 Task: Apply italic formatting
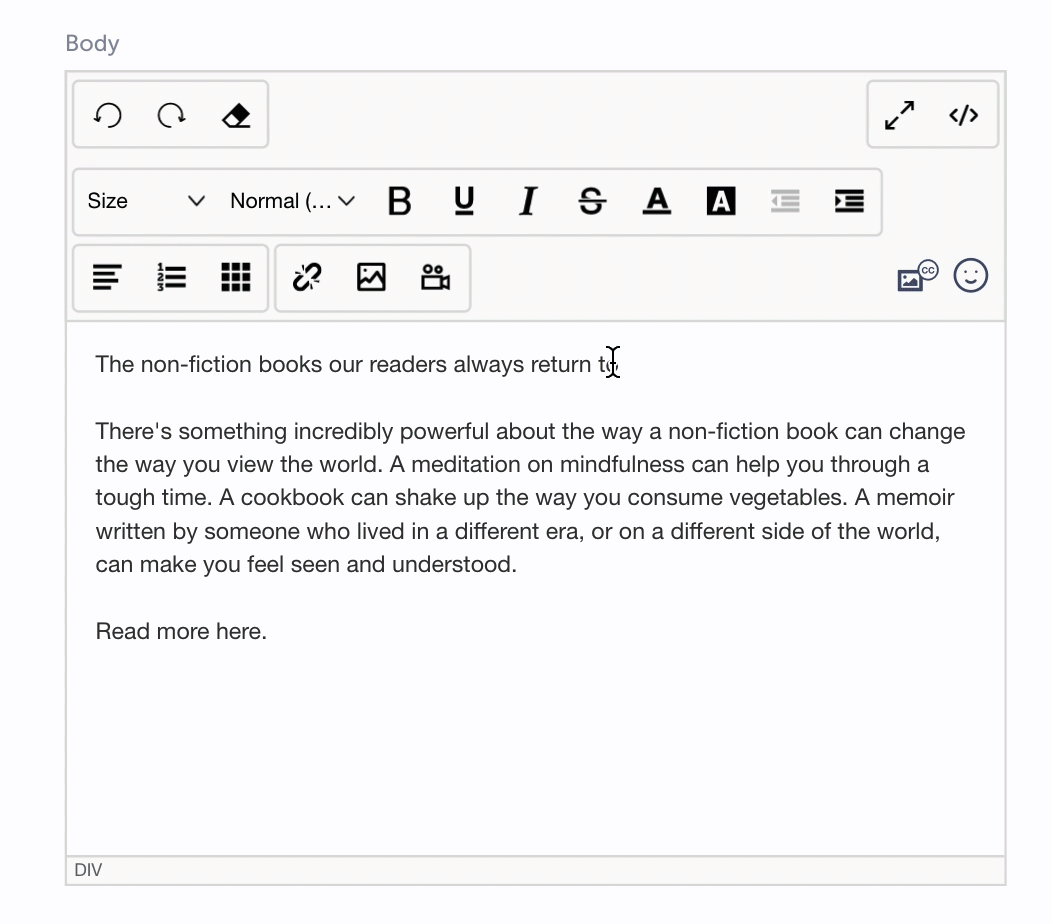(x=528, y=201)
